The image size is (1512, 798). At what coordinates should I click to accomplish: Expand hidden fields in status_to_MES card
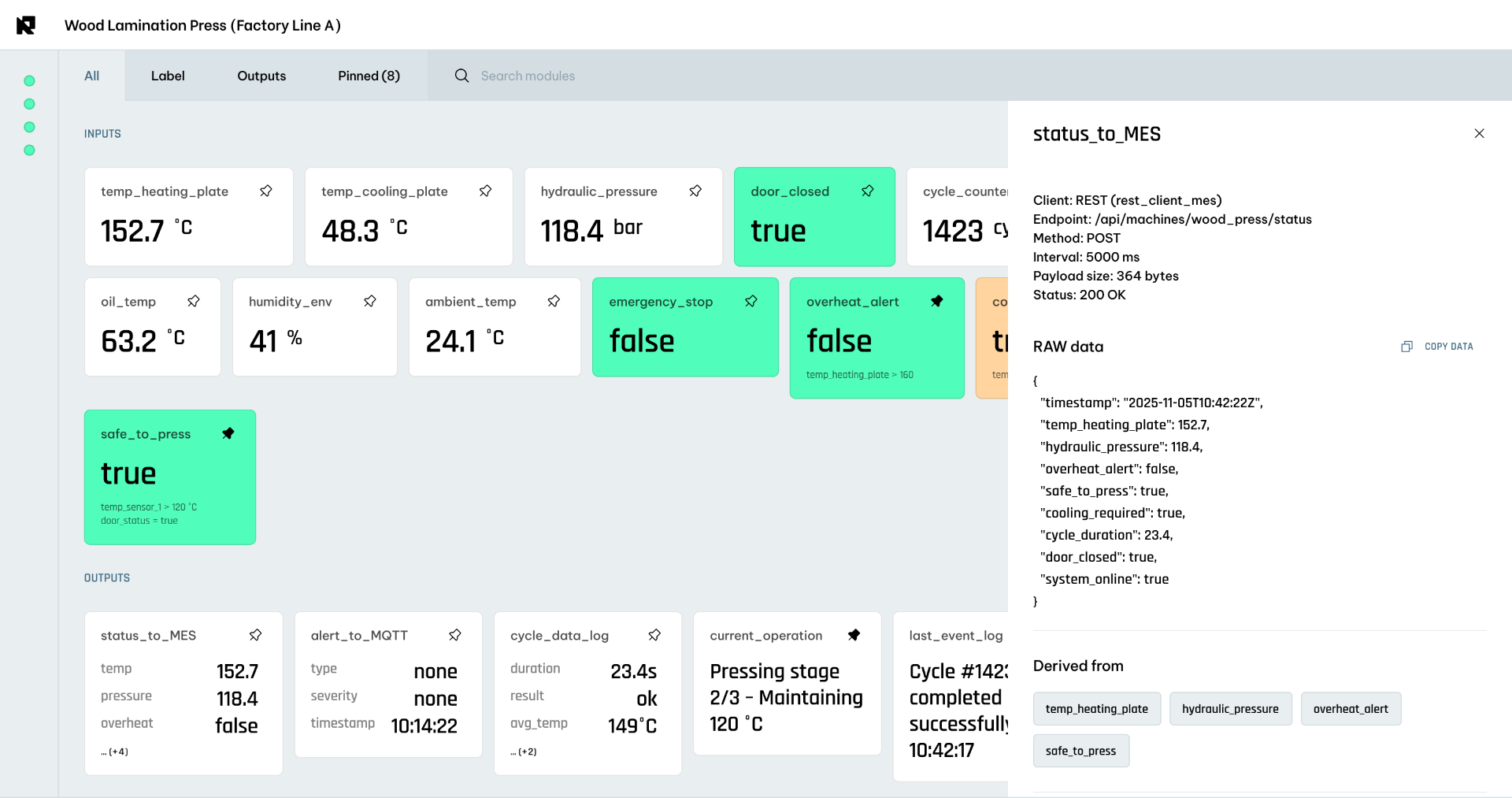click(114, 752)
